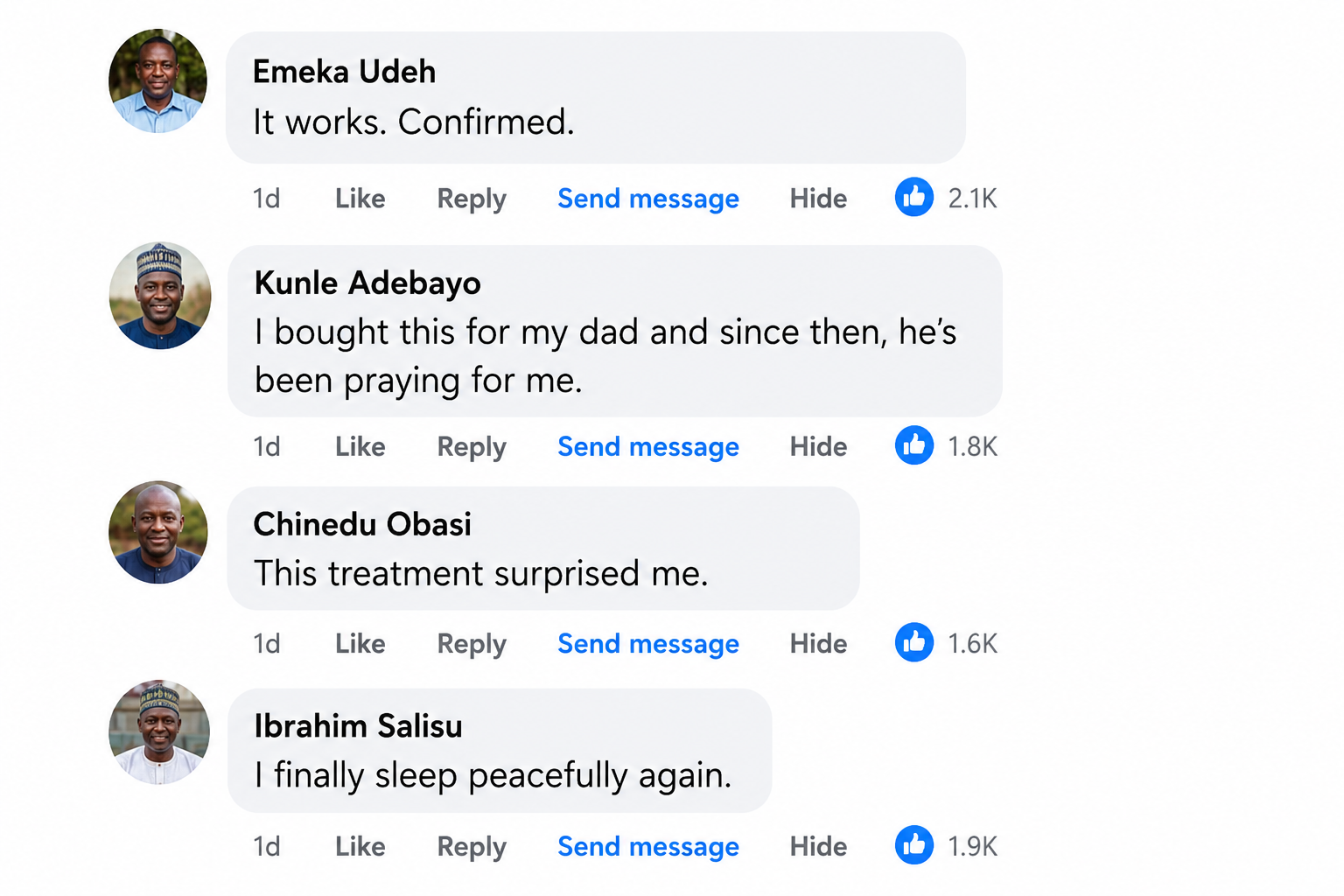The width and height of the screenshot is (1344, 896).
Task: Hide Ibrahim Salisu's comment
Action: 818,847
